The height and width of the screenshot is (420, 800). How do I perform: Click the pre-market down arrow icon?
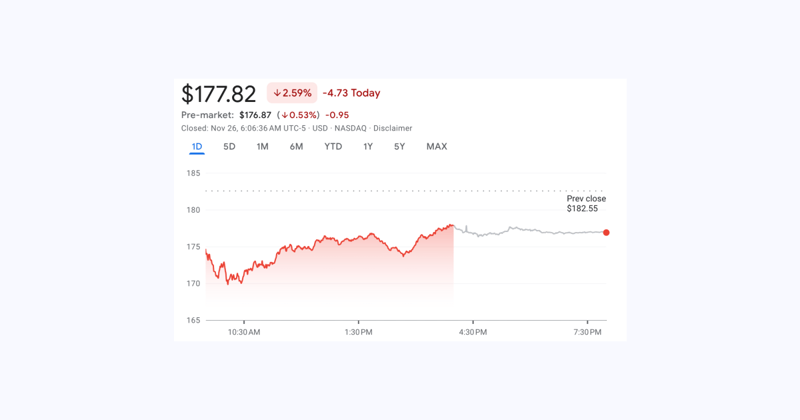tap(285, 115)
